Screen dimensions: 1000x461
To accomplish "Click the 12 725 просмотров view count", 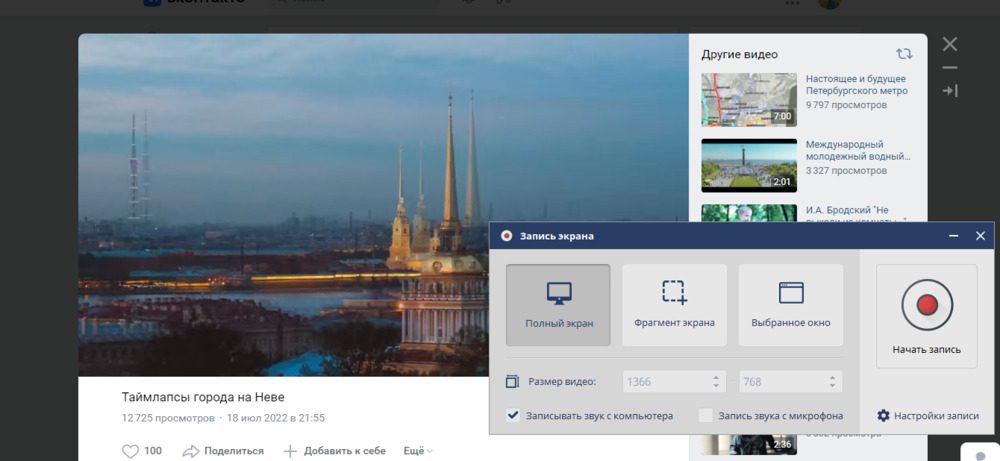I will pos(168,418).
